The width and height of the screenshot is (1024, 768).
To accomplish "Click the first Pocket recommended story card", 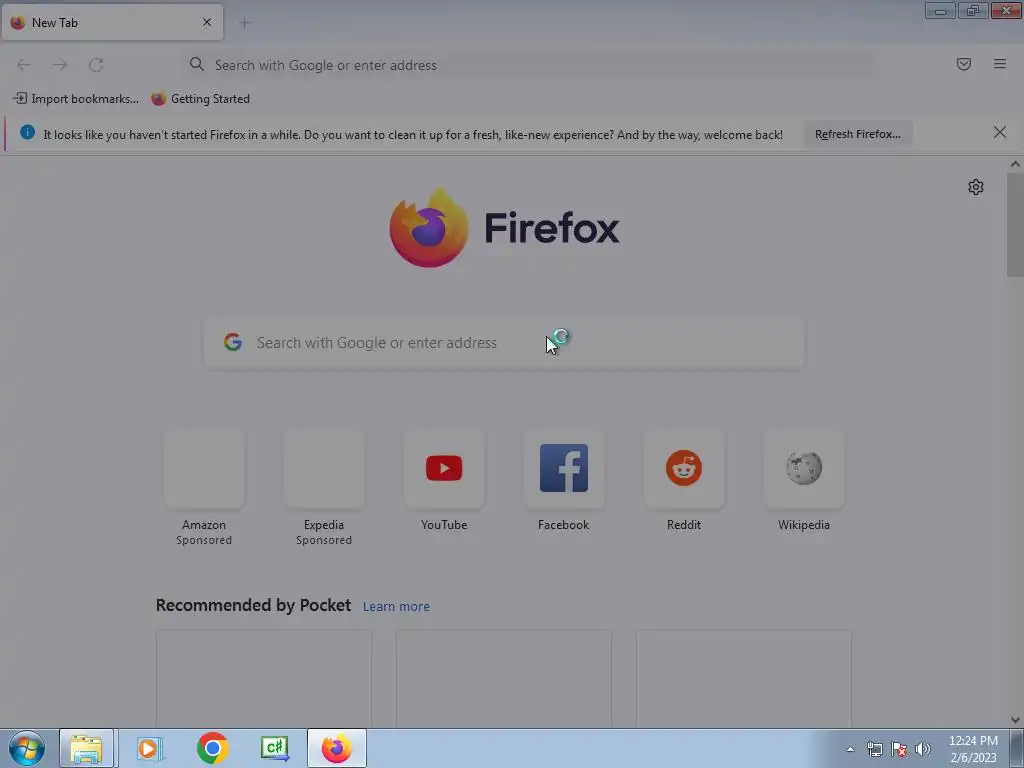I will click(x=264, y=678).
